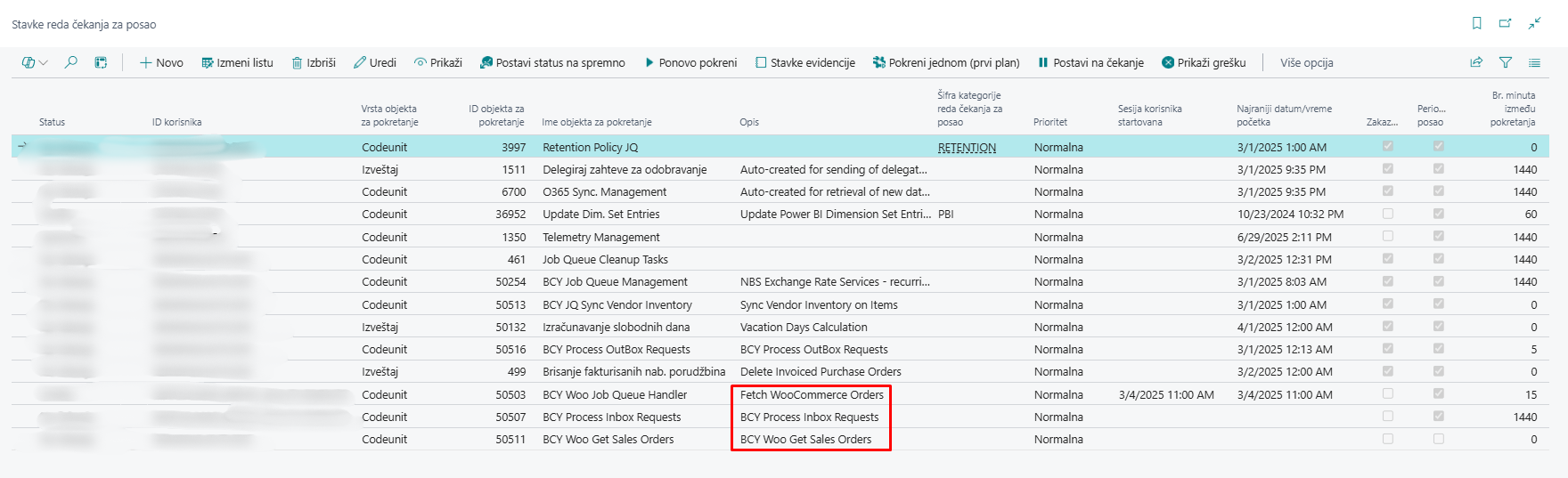
Task: Click the search magnifier icon in toolbar
Action: (x=71, y=62)
